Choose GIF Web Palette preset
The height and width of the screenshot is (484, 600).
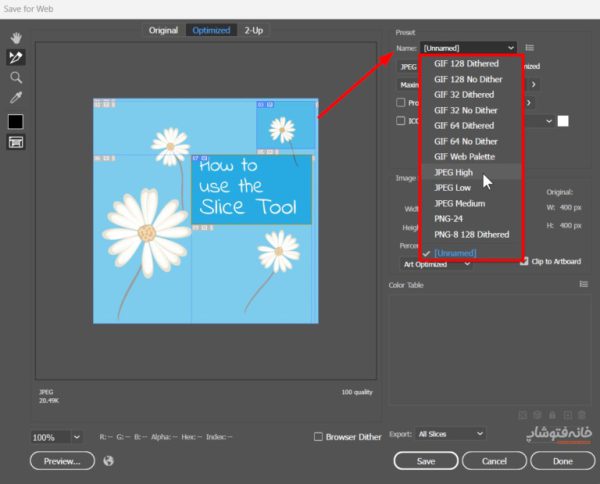point(464,156)
